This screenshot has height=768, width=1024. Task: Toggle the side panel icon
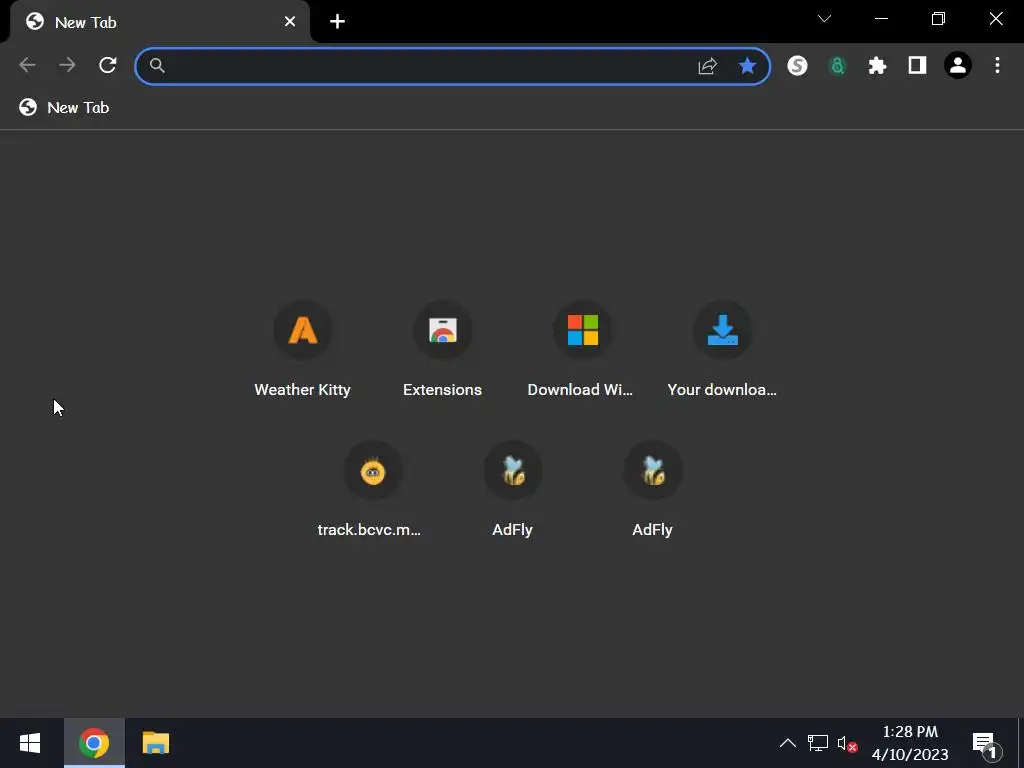tap(918, 65)
